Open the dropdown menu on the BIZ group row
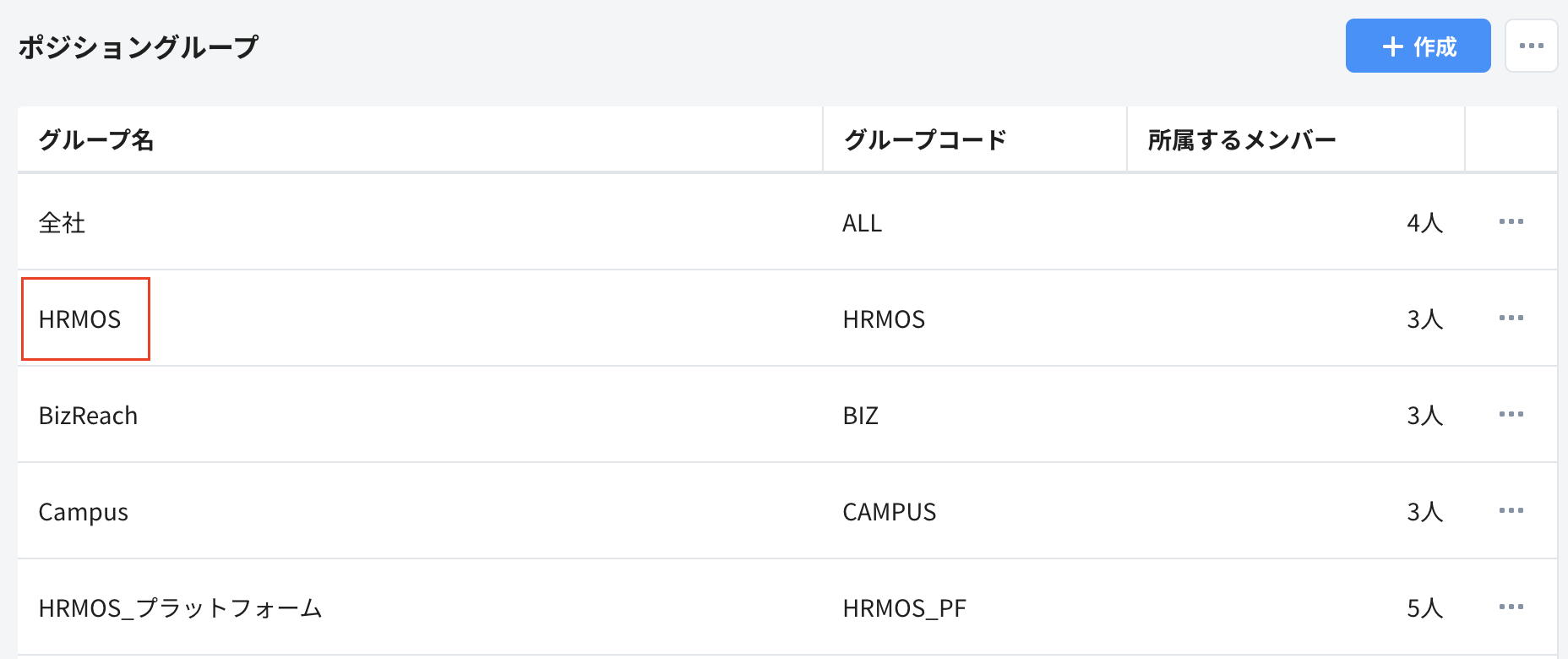 pos(1511,415)
